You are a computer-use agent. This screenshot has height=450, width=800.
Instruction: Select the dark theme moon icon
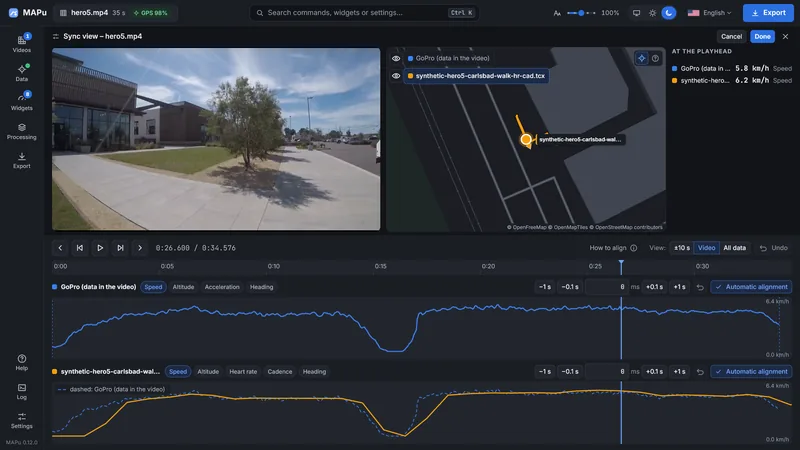point(669,13)
